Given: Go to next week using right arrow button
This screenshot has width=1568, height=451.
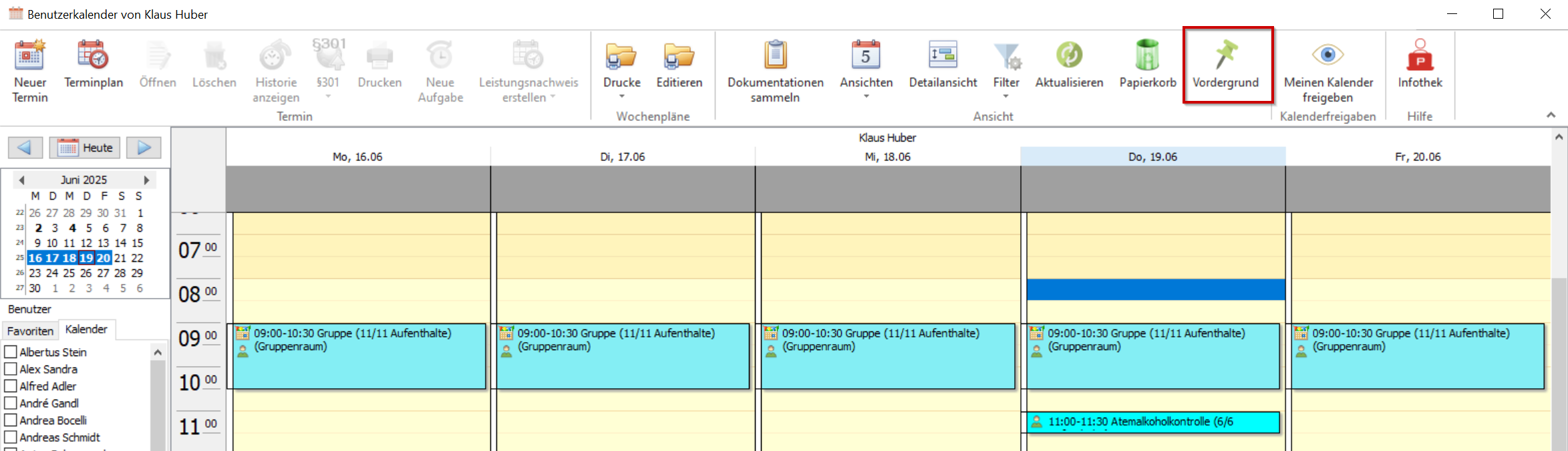Looking at the screenshot, I should coord(144,148).
